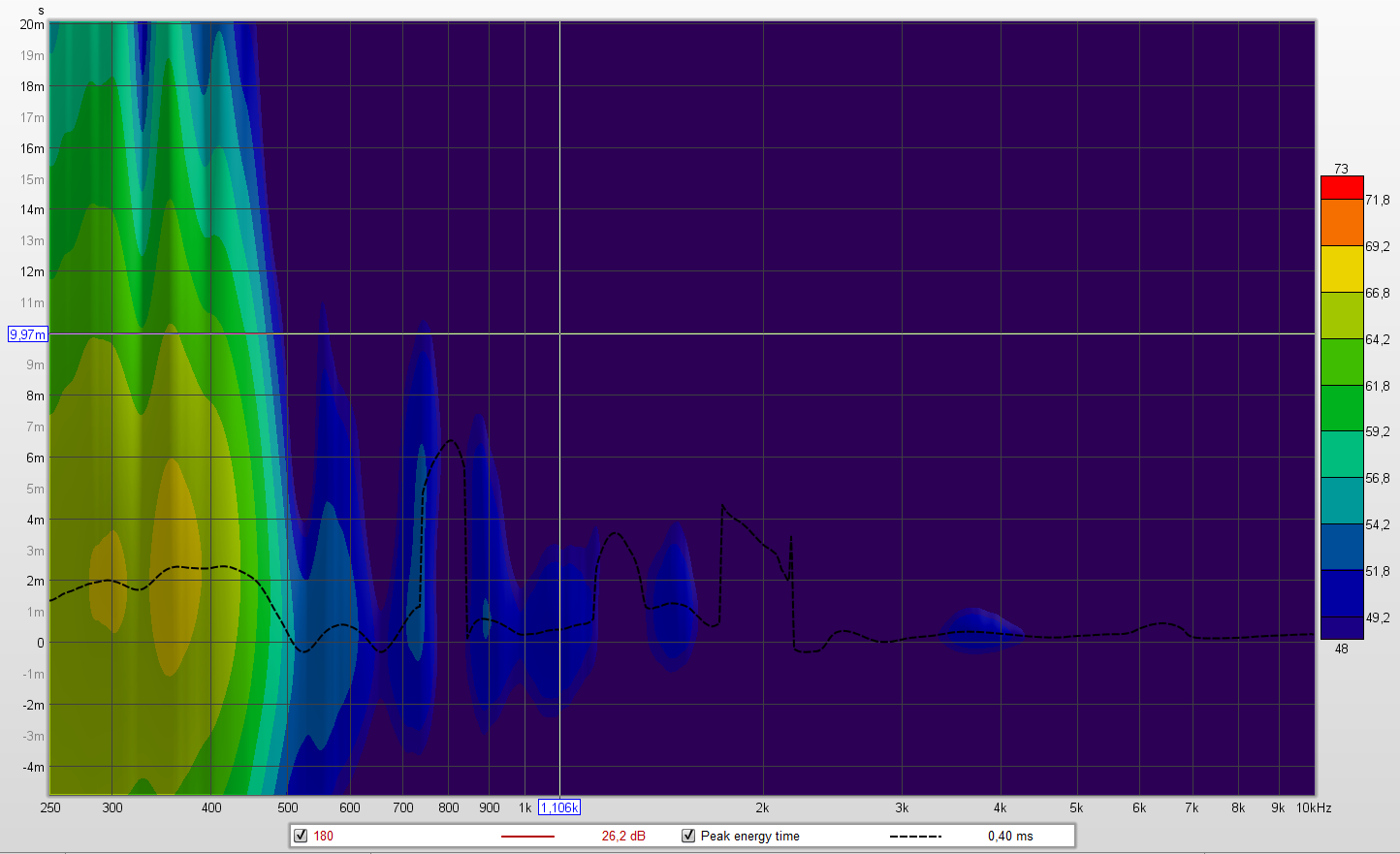1400x854 pixels.
Task: Click the 250 frequency axis label
Action: (50, 807)
